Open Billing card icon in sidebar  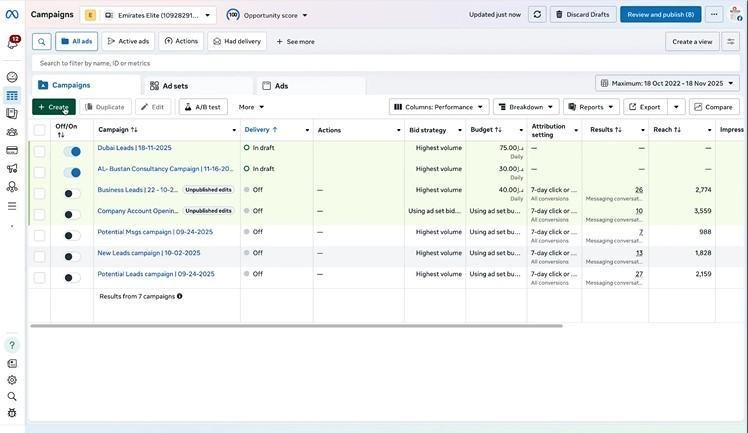[x=12, y=151]
